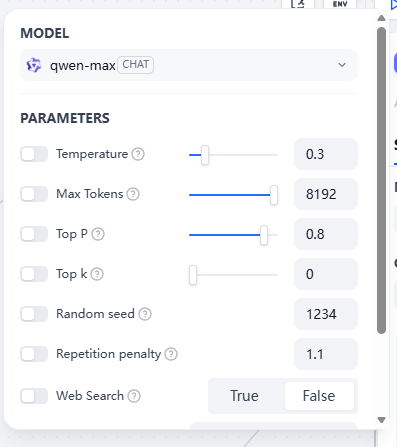397x447 pixels.
Task: Click the ENV button at top
Action: [340, 4]
